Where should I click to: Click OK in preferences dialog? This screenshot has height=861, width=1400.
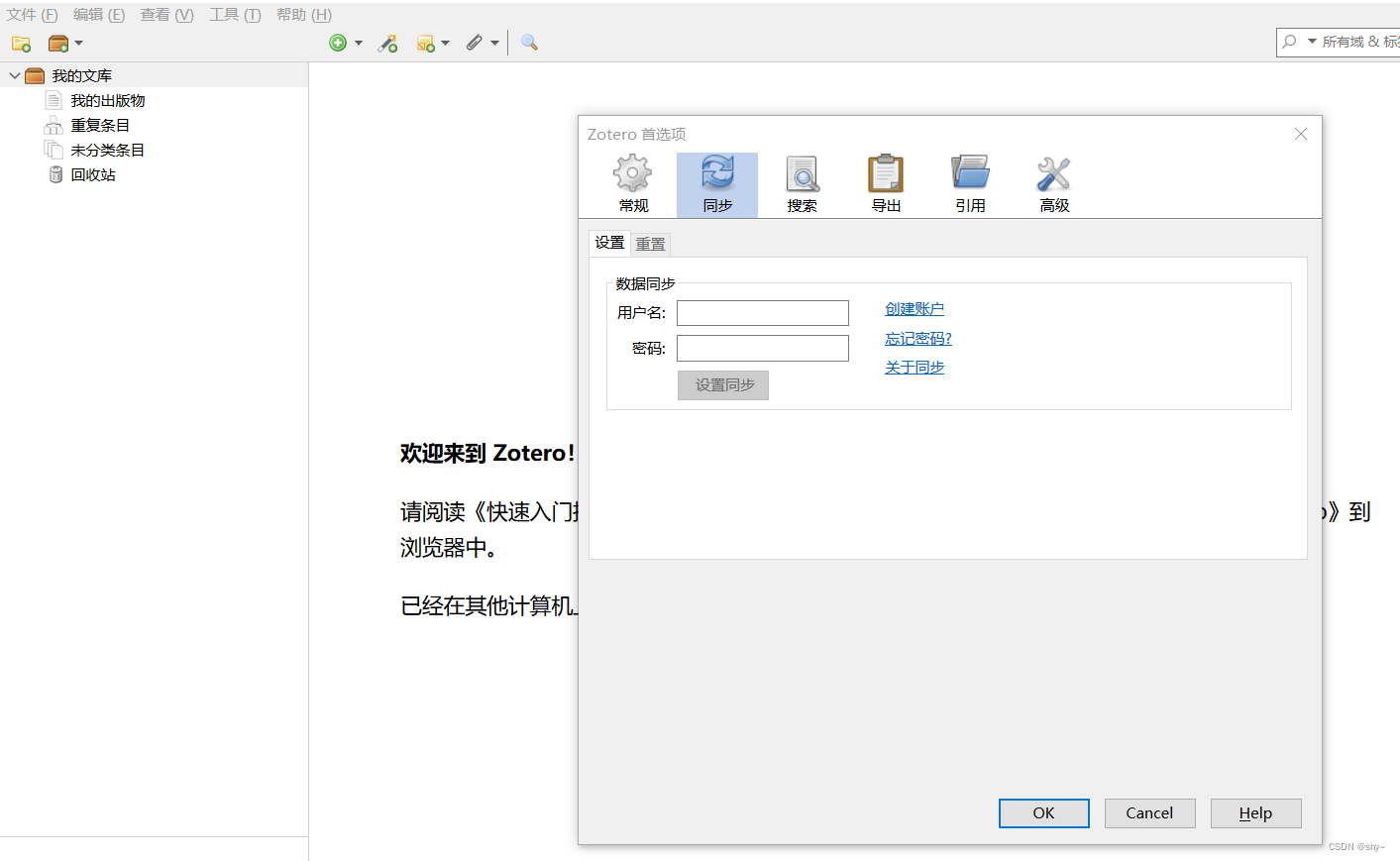pos(1044,813)
